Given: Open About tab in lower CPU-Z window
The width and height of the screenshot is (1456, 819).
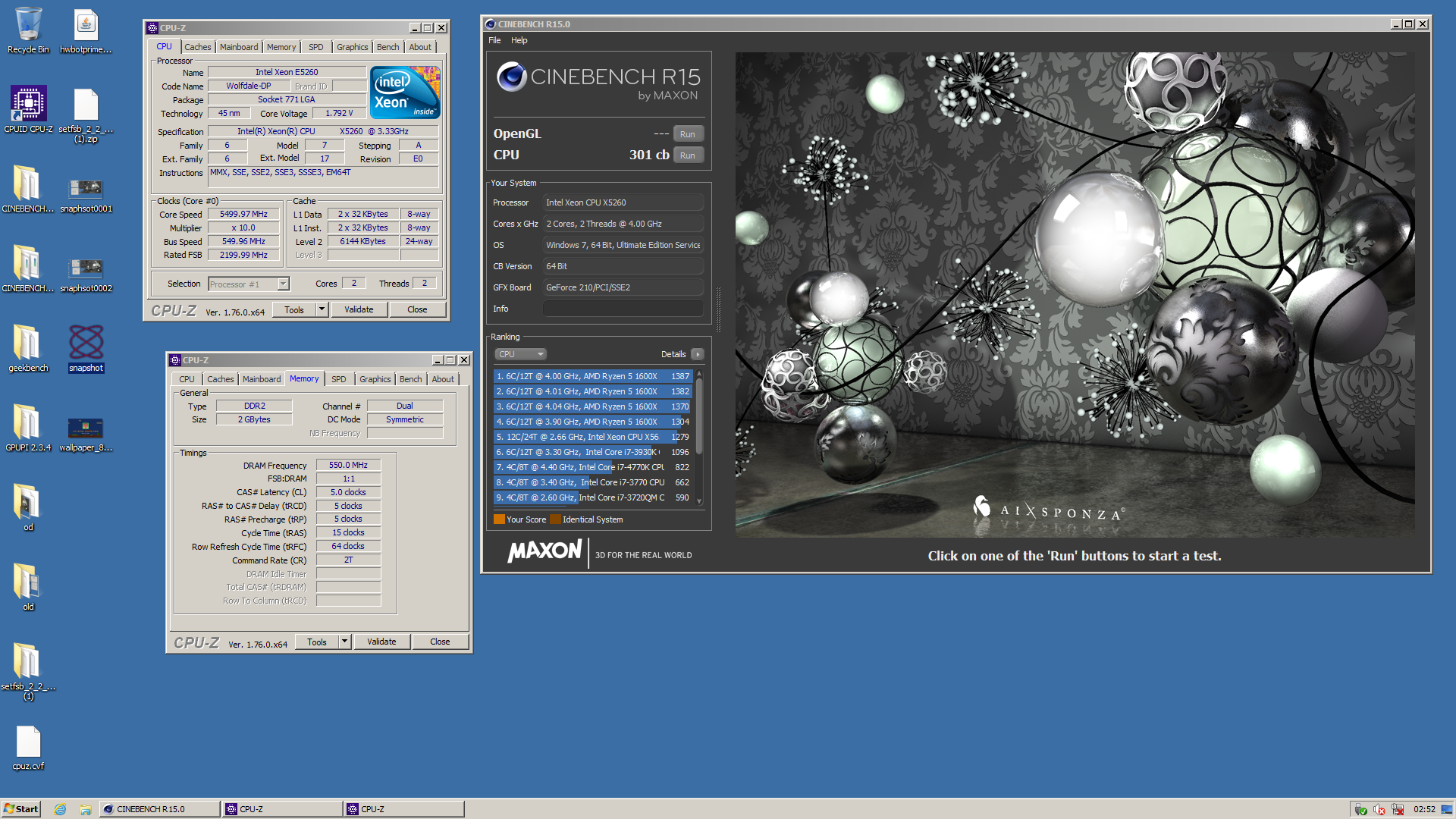Looking at the screenshot, I should (443, 379).
